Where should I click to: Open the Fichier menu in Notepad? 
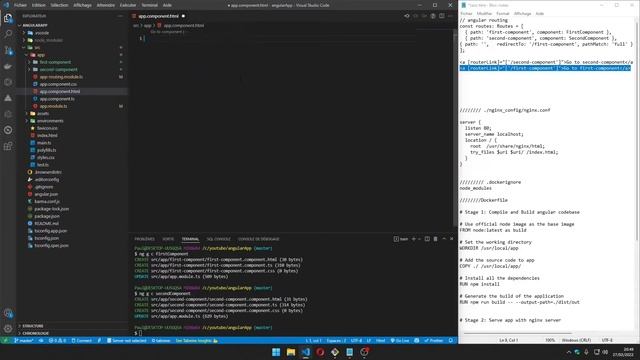[466, 13]
